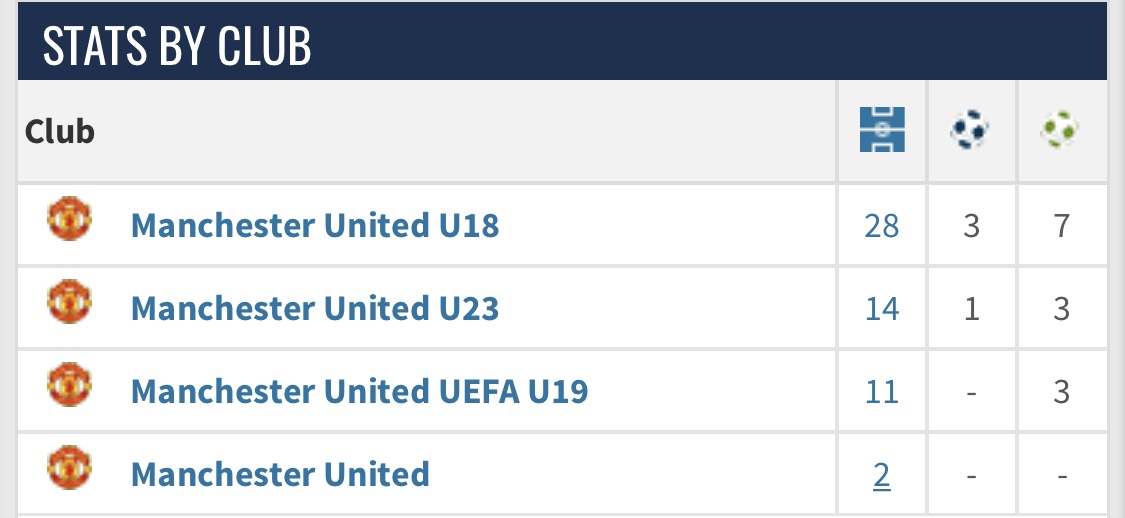Open the Manchester United U18 club link

pyautogui.click(x=315, y=225)
